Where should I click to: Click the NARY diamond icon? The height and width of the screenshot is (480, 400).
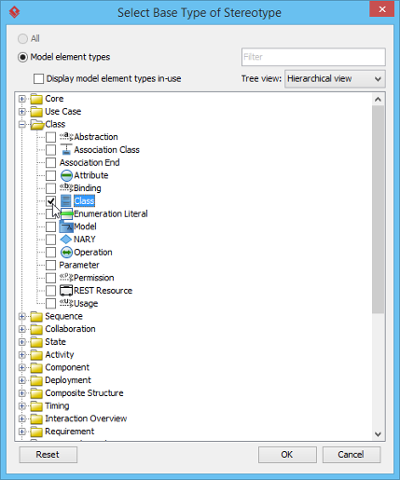(66, 239)
